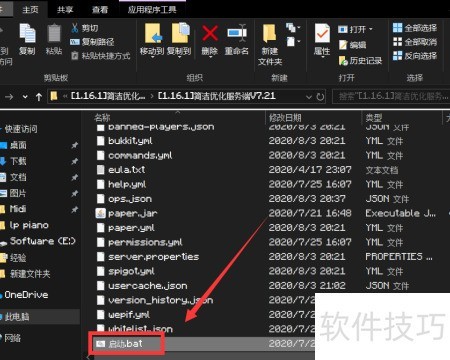Select the commands.yml file

pos(140,155)
